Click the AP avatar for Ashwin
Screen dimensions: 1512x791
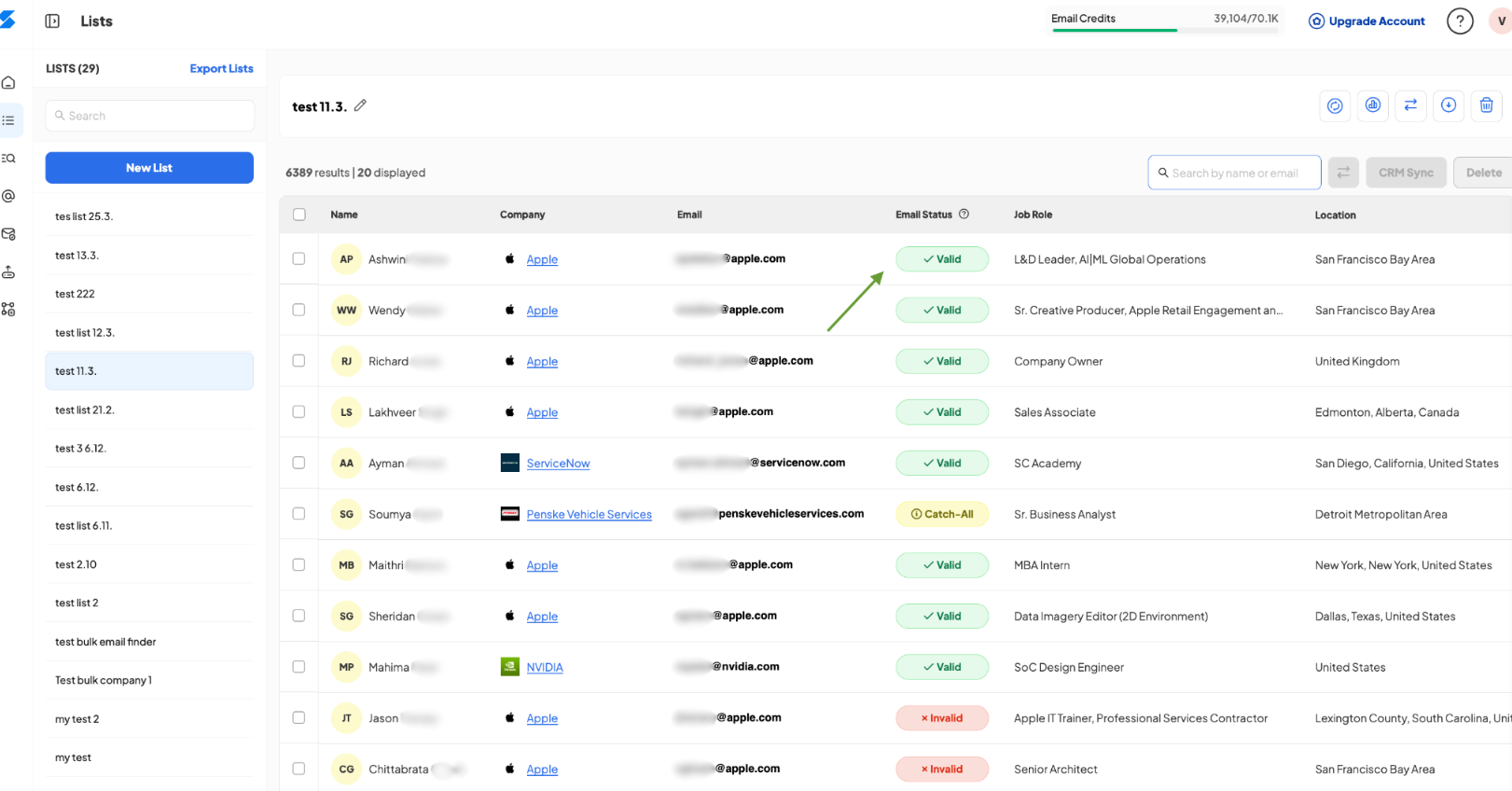[346, 259]
